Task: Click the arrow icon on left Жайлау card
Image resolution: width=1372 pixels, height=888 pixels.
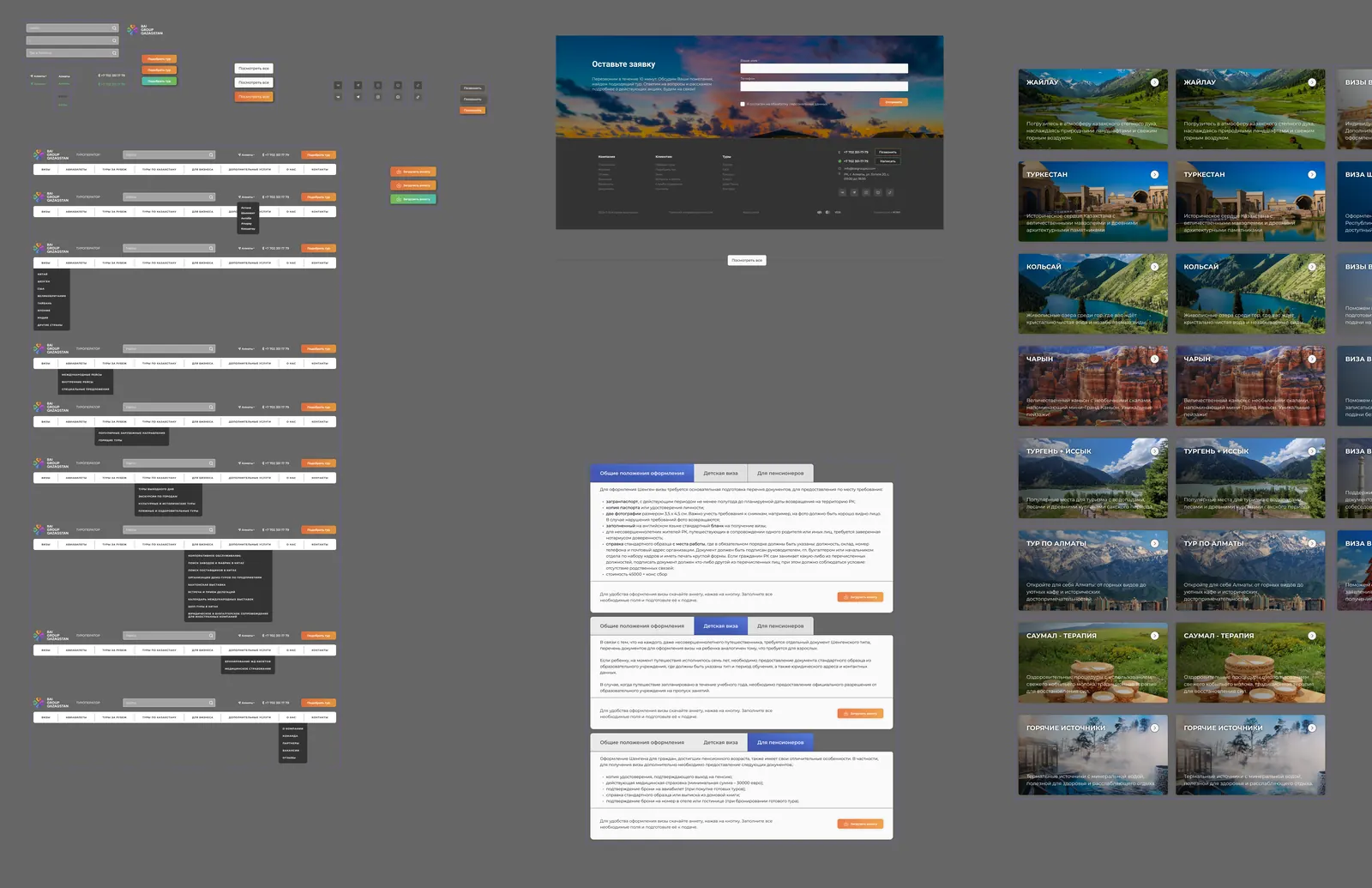Action: click(x=1154, y=82)
